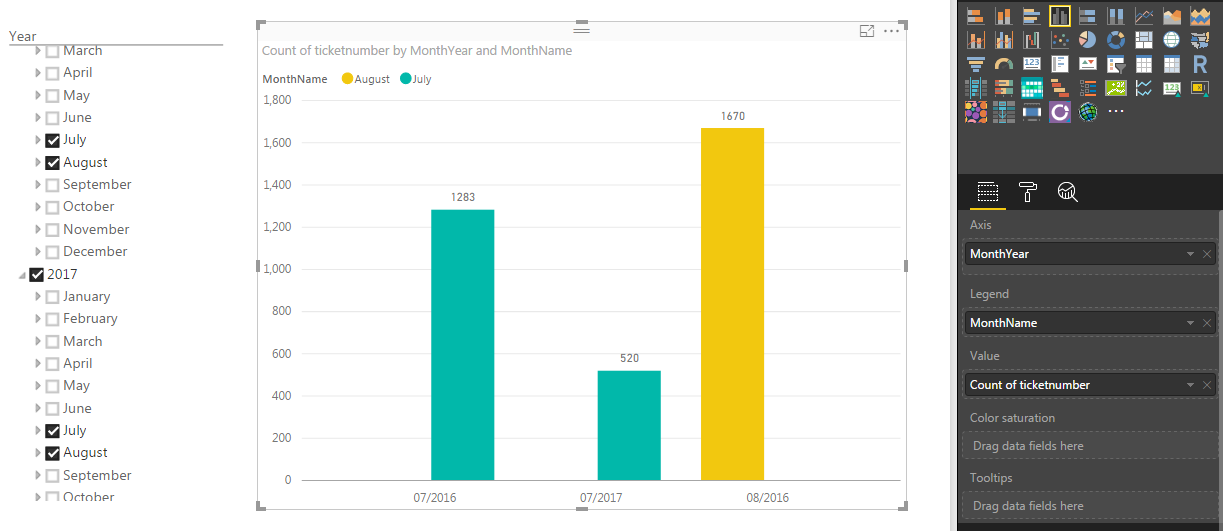
Task: Uncheck July under the 2017 node
Action: 52,430
